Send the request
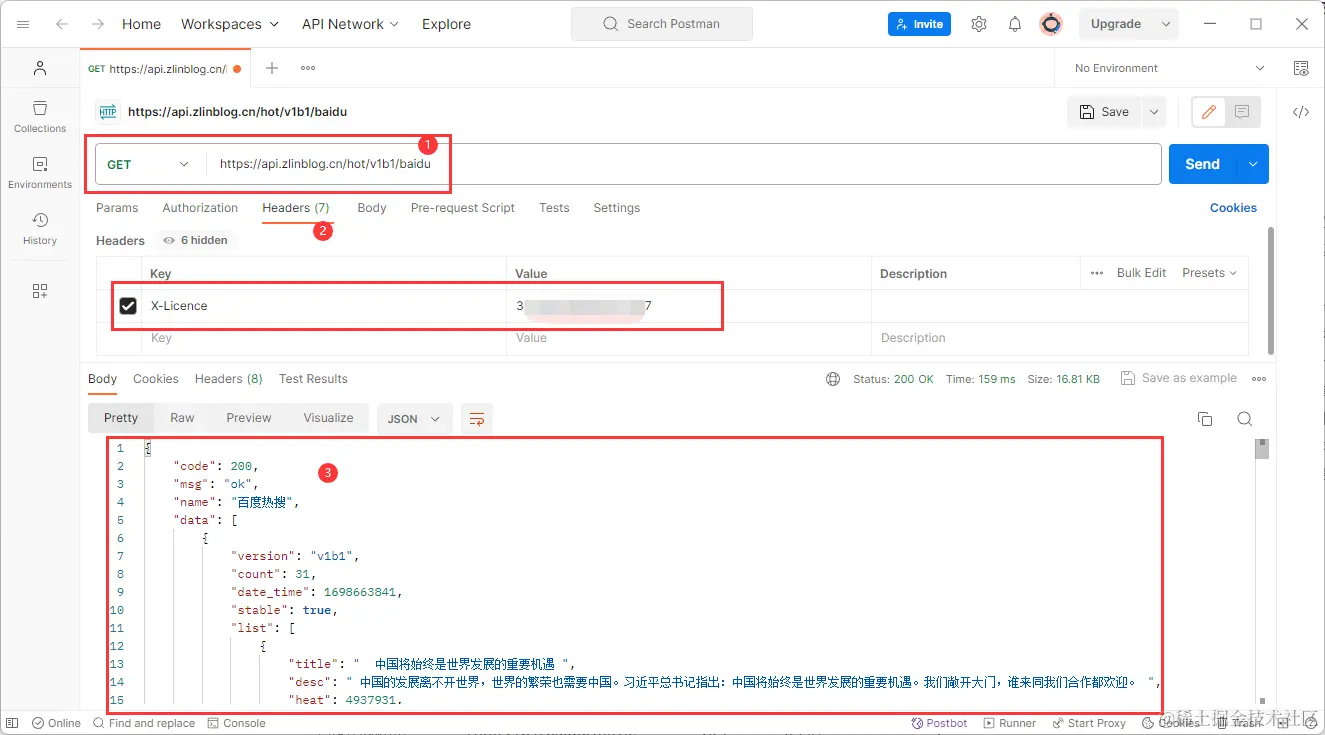The height and width of the screenshot is (735, 1325). [1201, 163]
